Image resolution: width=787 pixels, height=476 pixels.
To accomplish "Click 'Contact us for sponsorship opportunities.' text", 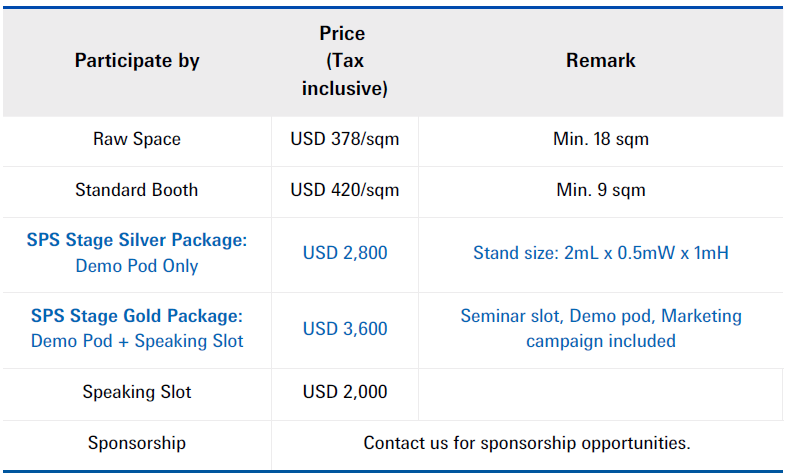I will coord(527,443).
